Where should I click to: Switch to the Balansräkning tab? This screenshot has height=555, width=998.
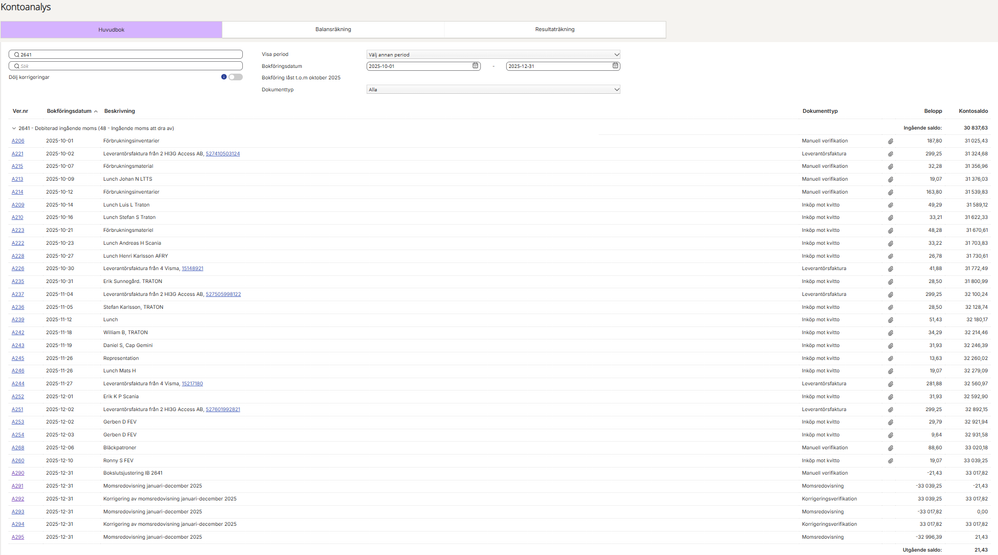click(x=333, y=29)
